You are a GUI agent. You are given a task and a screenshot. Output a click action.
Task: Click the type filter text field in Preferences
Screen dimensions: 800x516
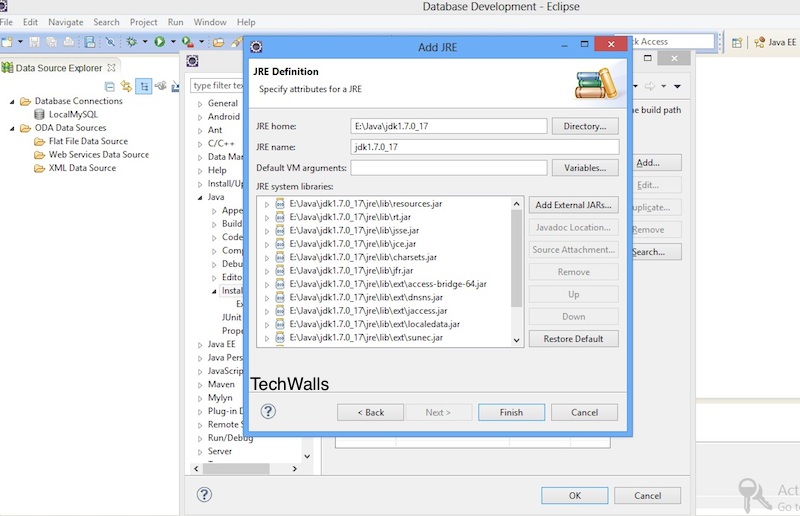coord(217,85)
